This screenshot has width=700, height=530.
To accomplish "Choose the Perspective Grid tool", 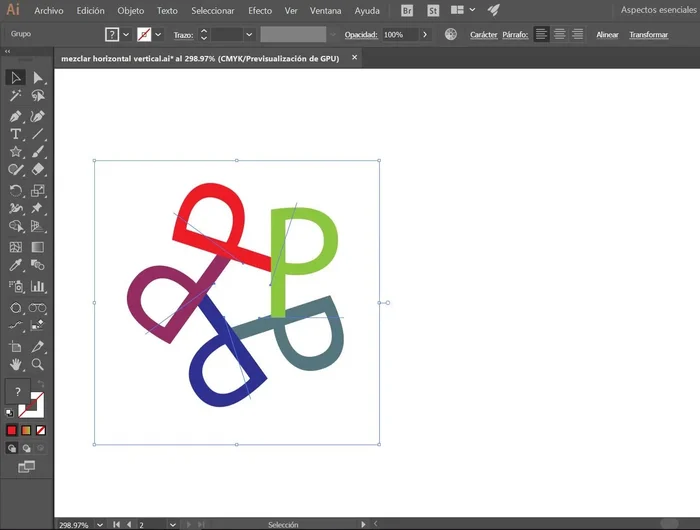I will 38,226.
